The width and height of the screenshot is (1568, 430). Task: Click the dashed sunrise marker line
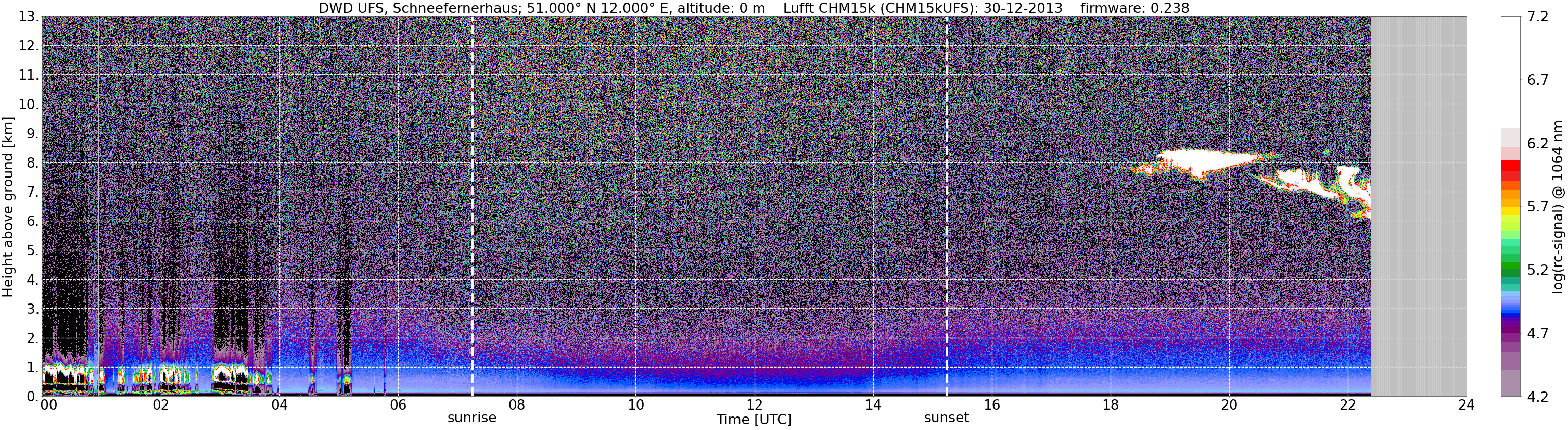pos(473,207)
